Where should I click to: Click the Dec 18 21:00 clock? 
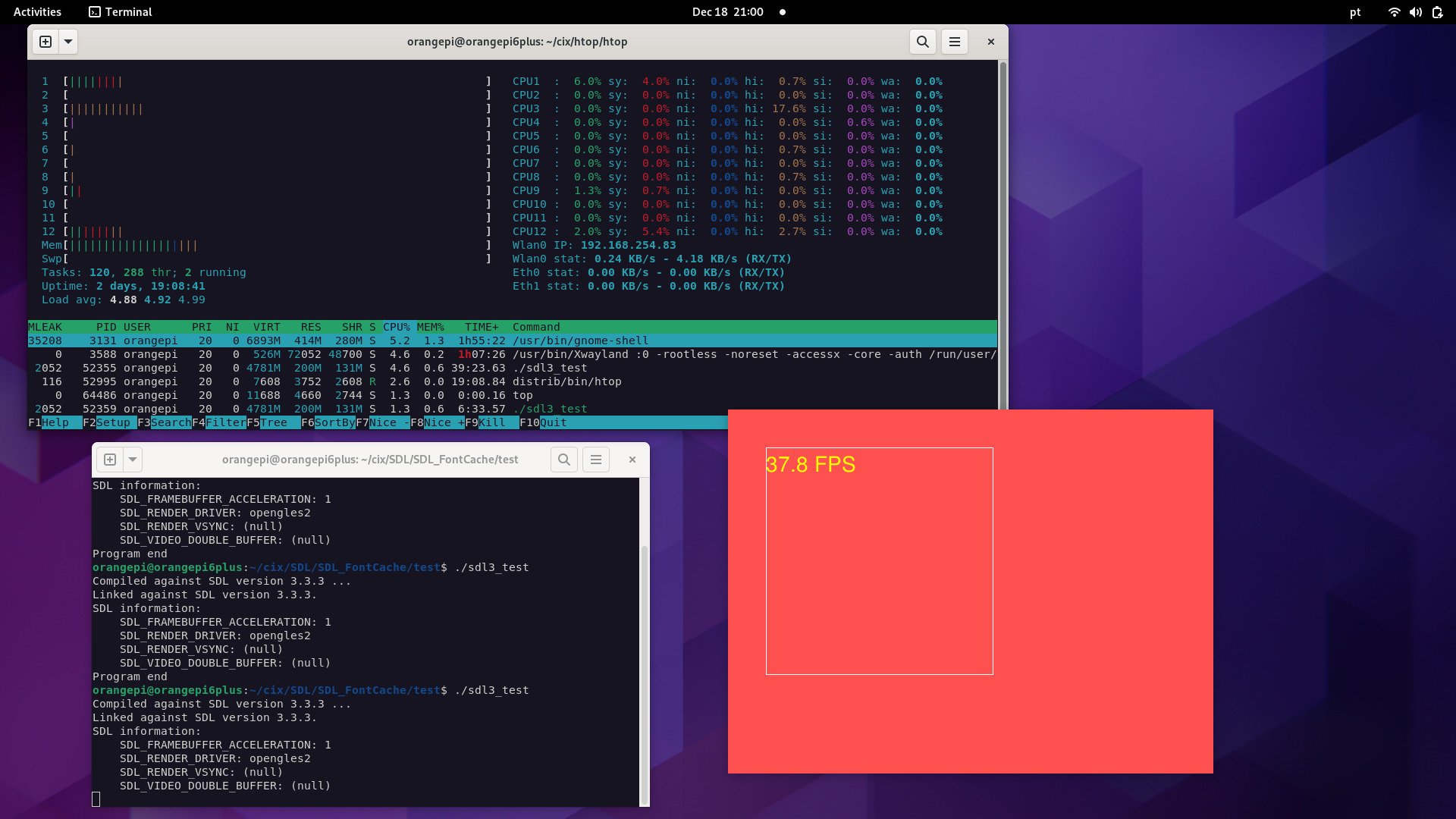(x=727, y=12)
